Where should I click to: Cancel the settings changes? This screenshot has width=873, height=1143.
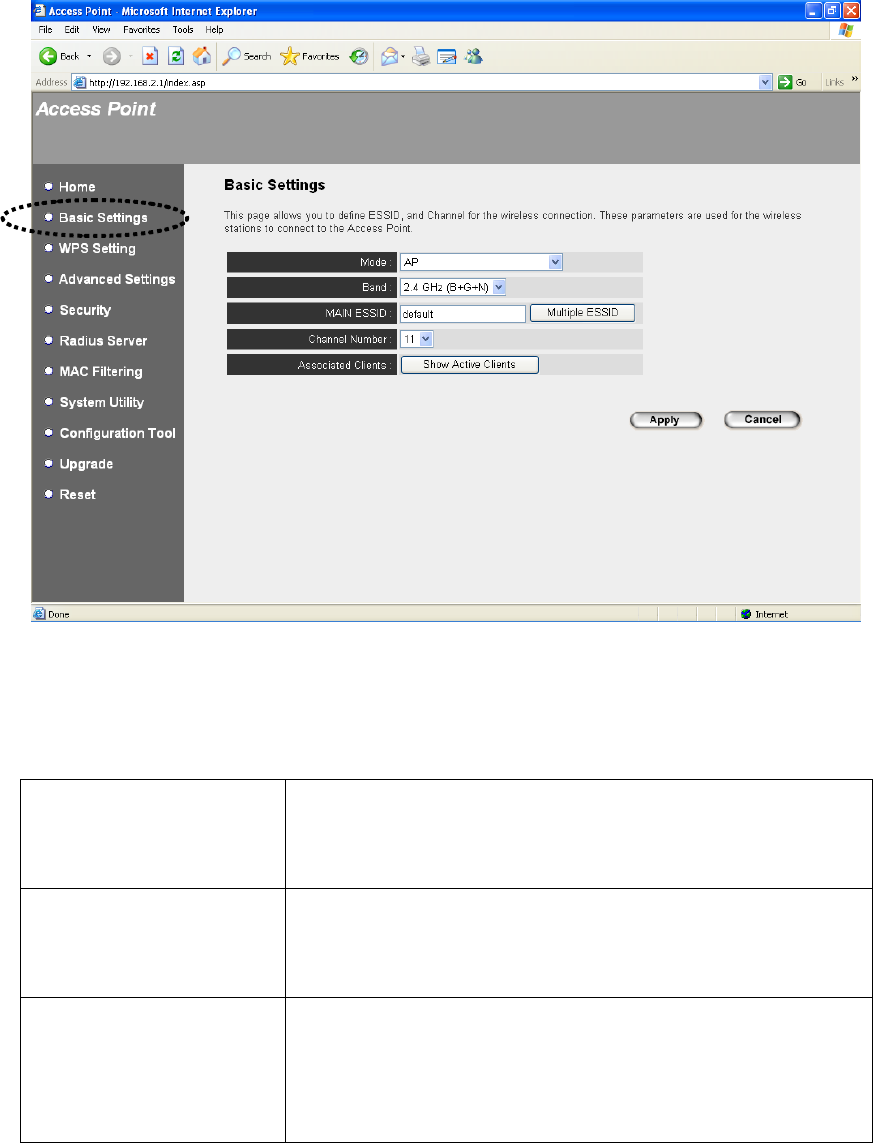click(x=762, y=420)
